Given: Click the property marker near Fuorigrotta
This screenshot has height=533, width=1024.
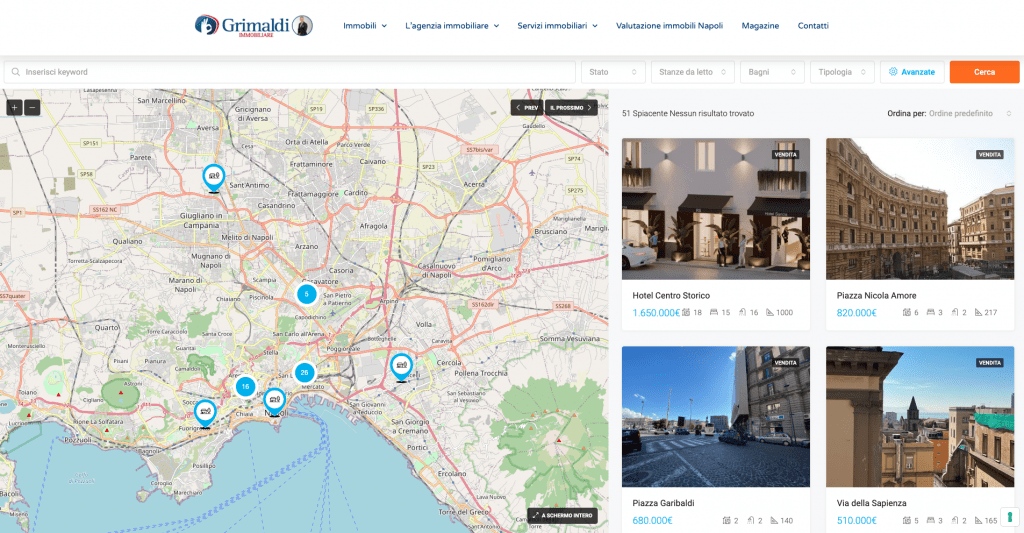Looking at the screenshot, I should (x=205, y=413).
